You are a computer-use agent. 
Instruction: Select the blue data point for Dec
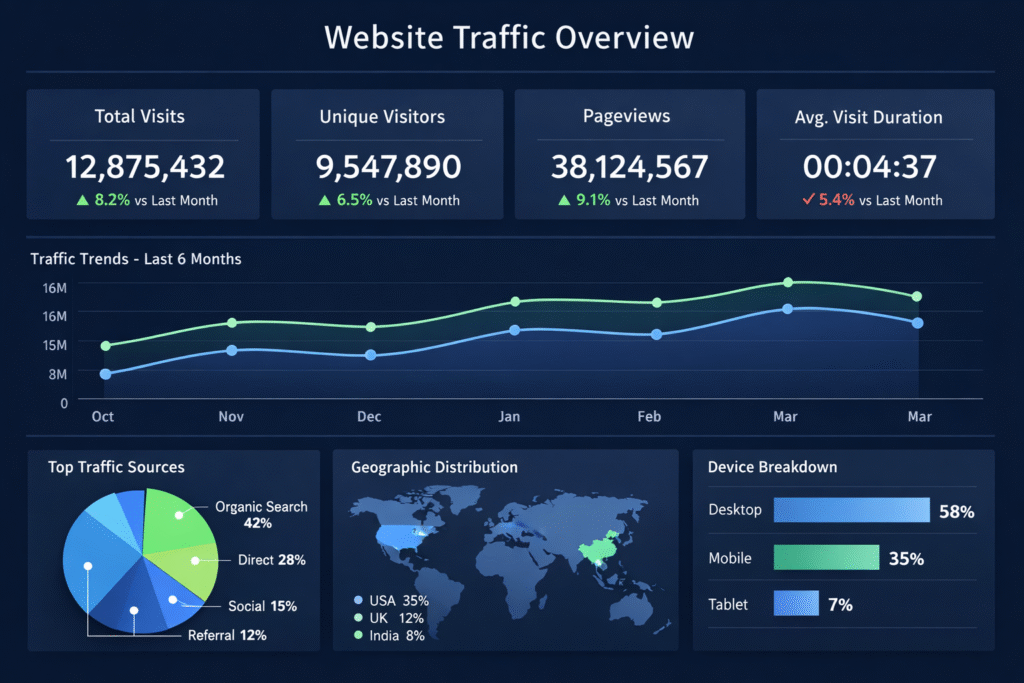click(x=370, y=355)
